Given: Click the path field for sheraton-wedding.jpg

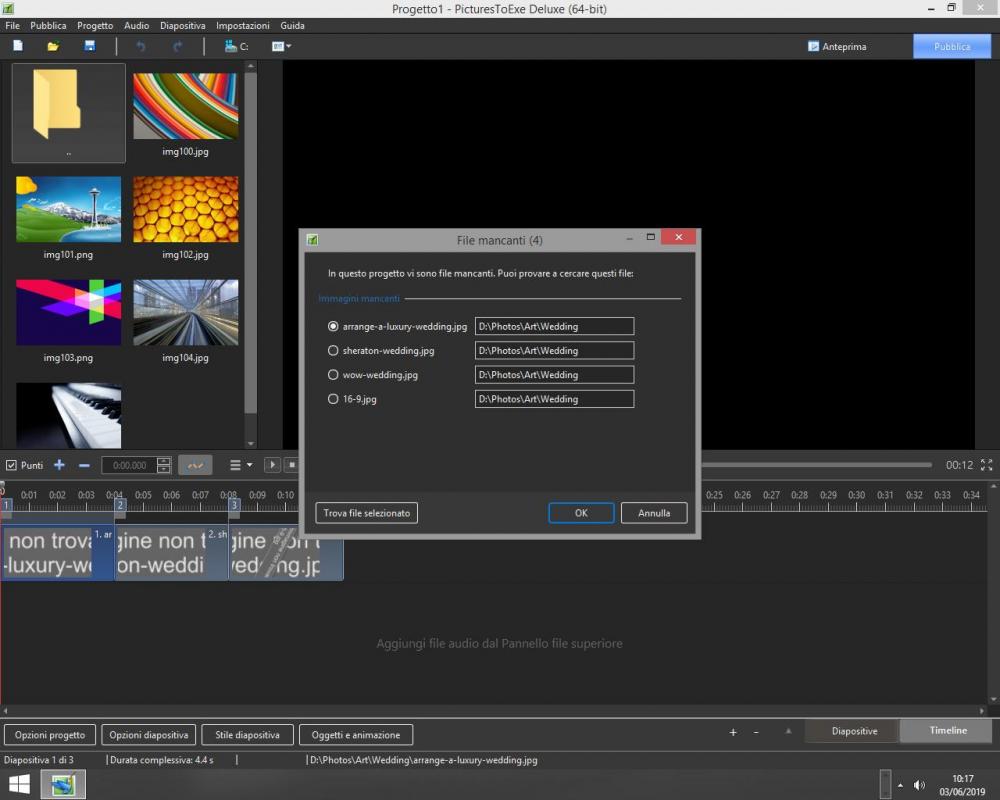Looking at the screenshot, I should (x=554, y=350).
